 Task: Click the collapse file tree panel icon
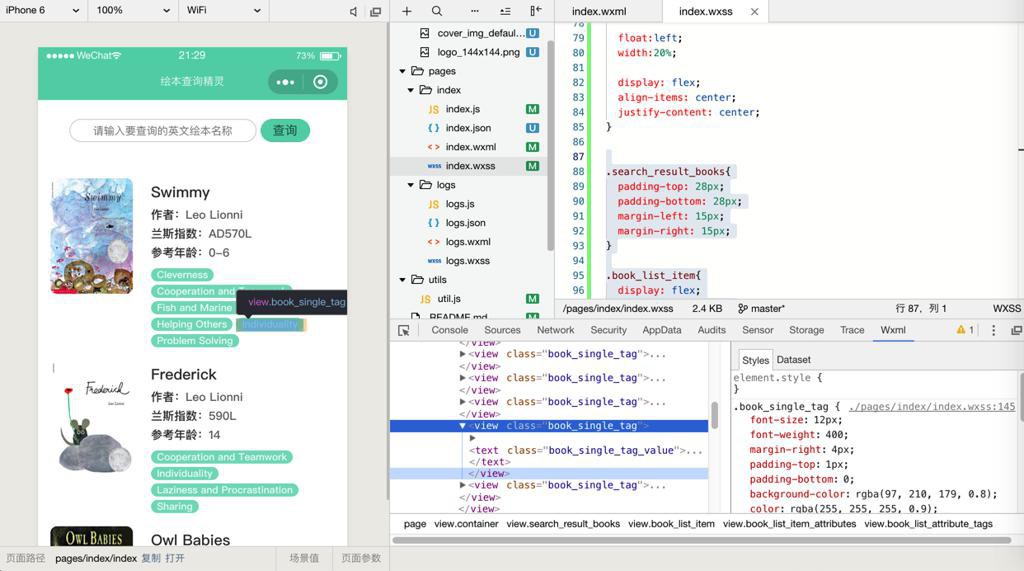point(536,11)
